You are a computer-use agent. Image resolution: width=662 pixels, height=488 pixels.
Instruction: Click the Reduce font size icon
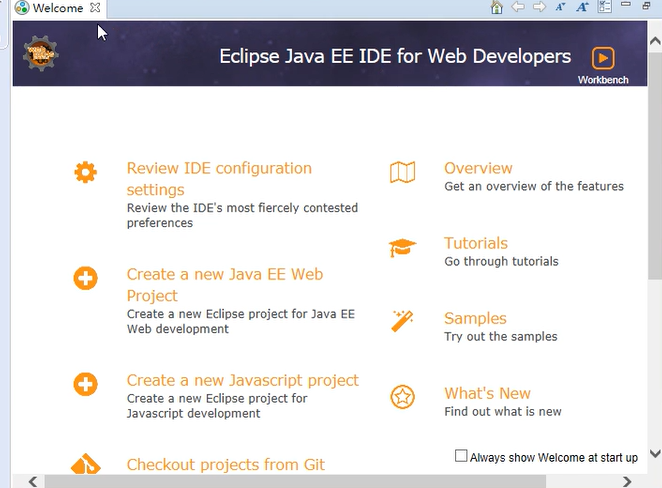coord(560,7)
